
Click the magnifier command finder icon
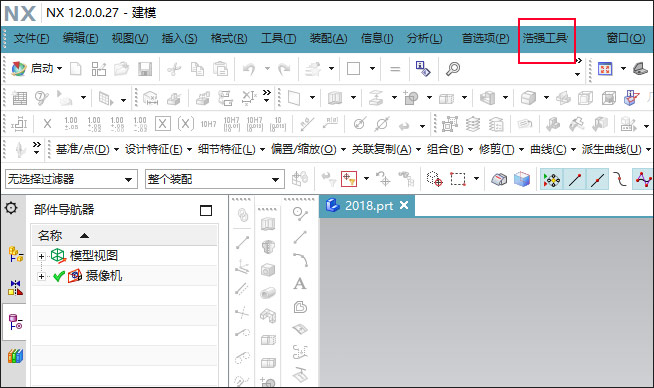453,68
